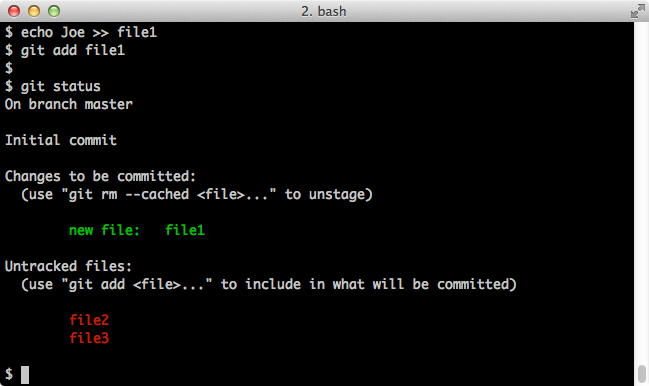649x386 pixels.
Task: Click the vertical scrollbar thumb
Action: coord(642,374)
